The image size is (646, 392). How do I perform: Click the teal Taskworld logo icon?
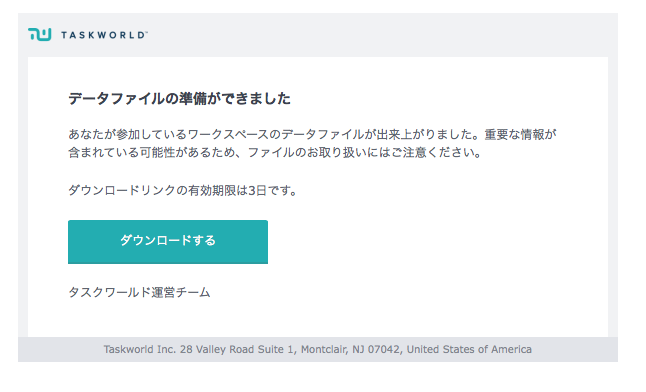(x=40, y=35)
